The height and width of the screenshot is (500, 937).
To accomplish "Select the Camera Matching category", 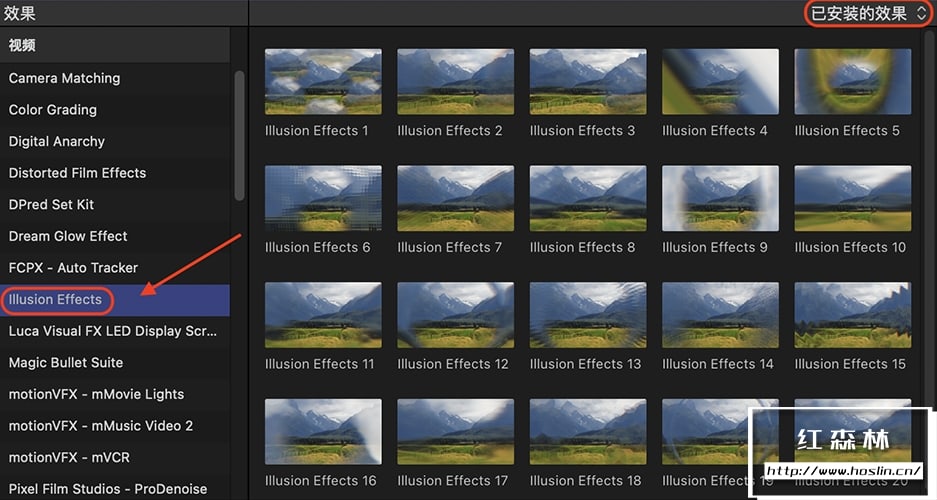I will click(x=115, y=78).
